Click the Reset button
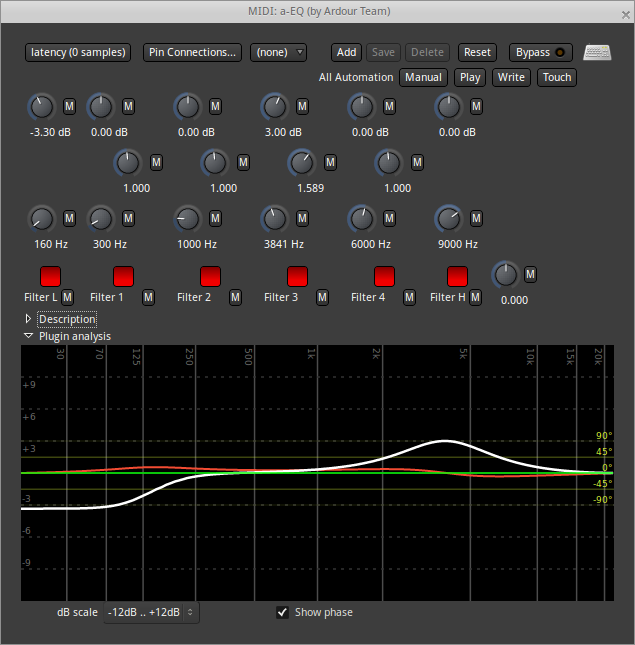This screenshot has height=645, width=635. tap(477, 53)
